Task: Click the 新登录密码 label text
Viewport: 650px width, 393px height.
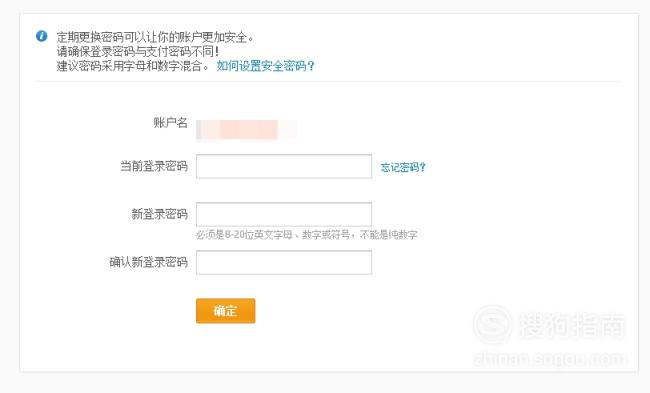Action: point(160,214)
